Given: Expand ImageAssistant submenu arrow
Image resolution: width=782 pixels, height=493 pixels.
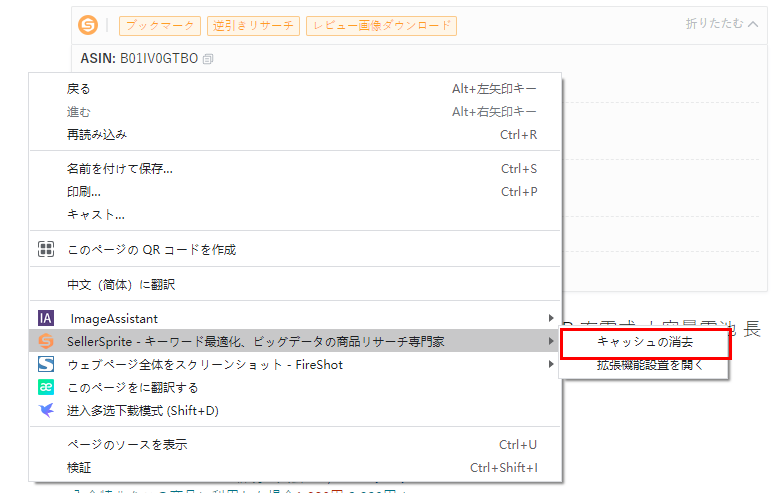Looking at the screenshot, I should 551,318.
